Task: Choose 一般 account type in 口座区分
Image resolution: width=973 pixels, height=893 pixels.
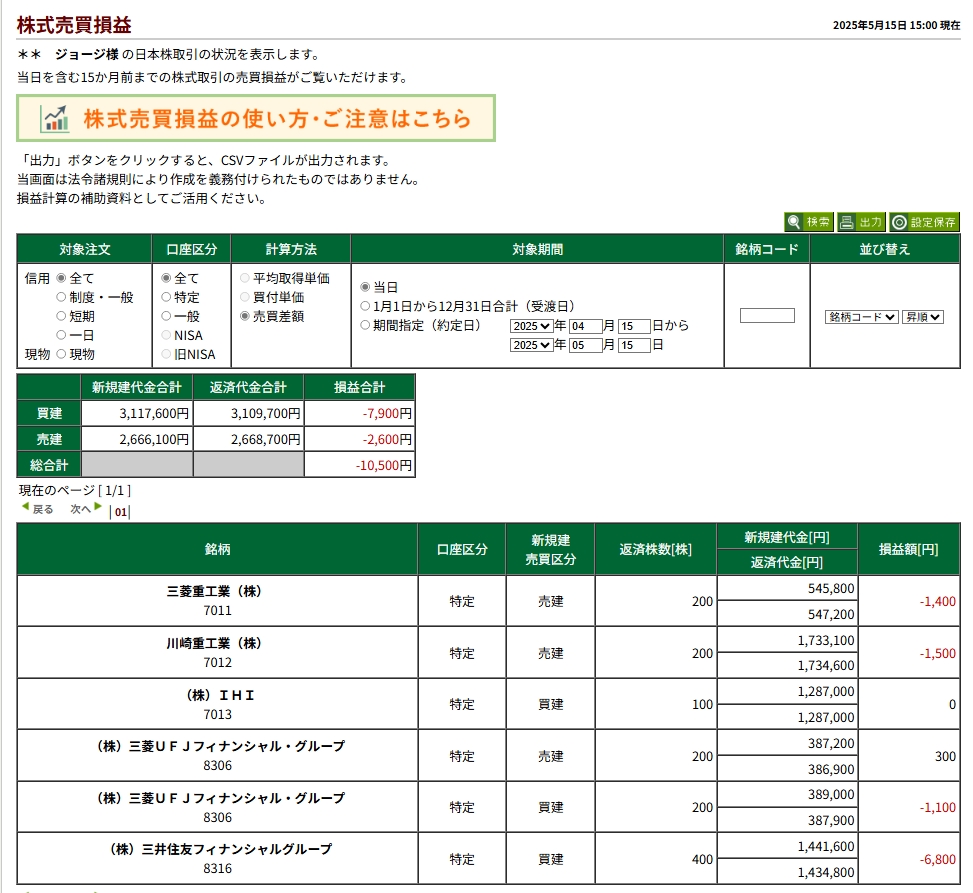Action: (x=166, y=316)
